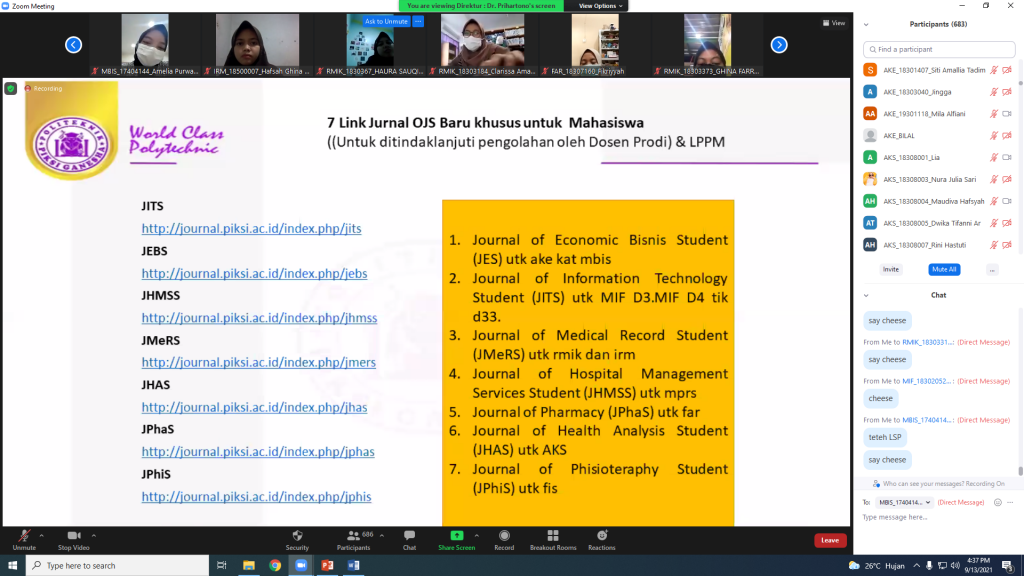The width and height of the screenshot is (1024, 576).
Task: Open Word from the taskbar
Action: (353, 566)
